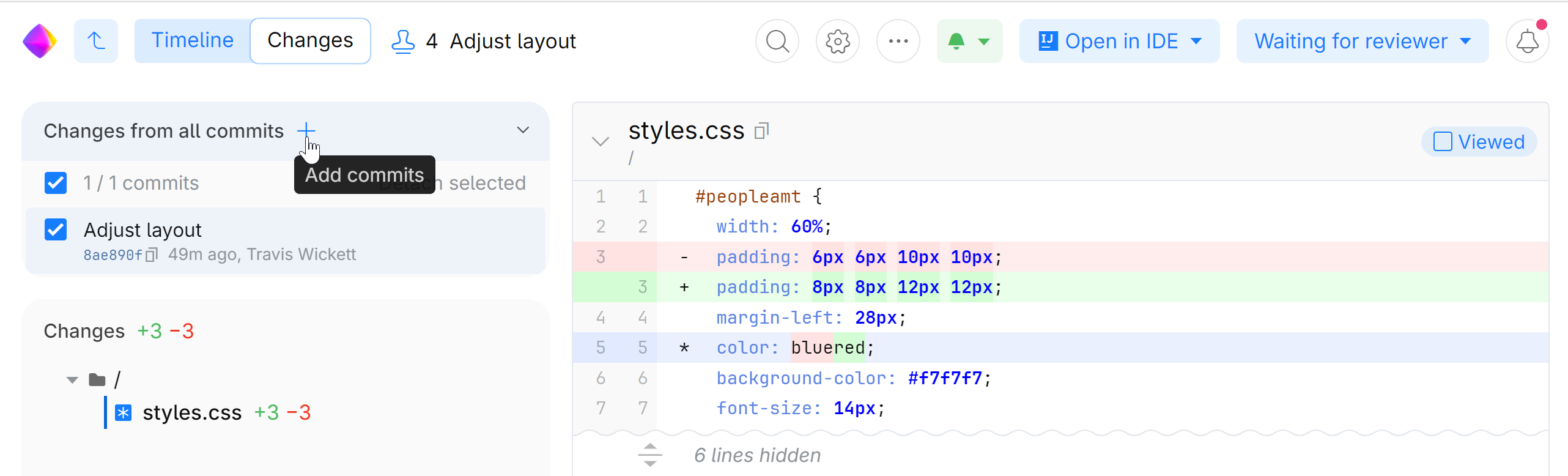1568x476 pixels.
Task: Open commit hash 8ae890f link
Action: [x=113, y=255]
